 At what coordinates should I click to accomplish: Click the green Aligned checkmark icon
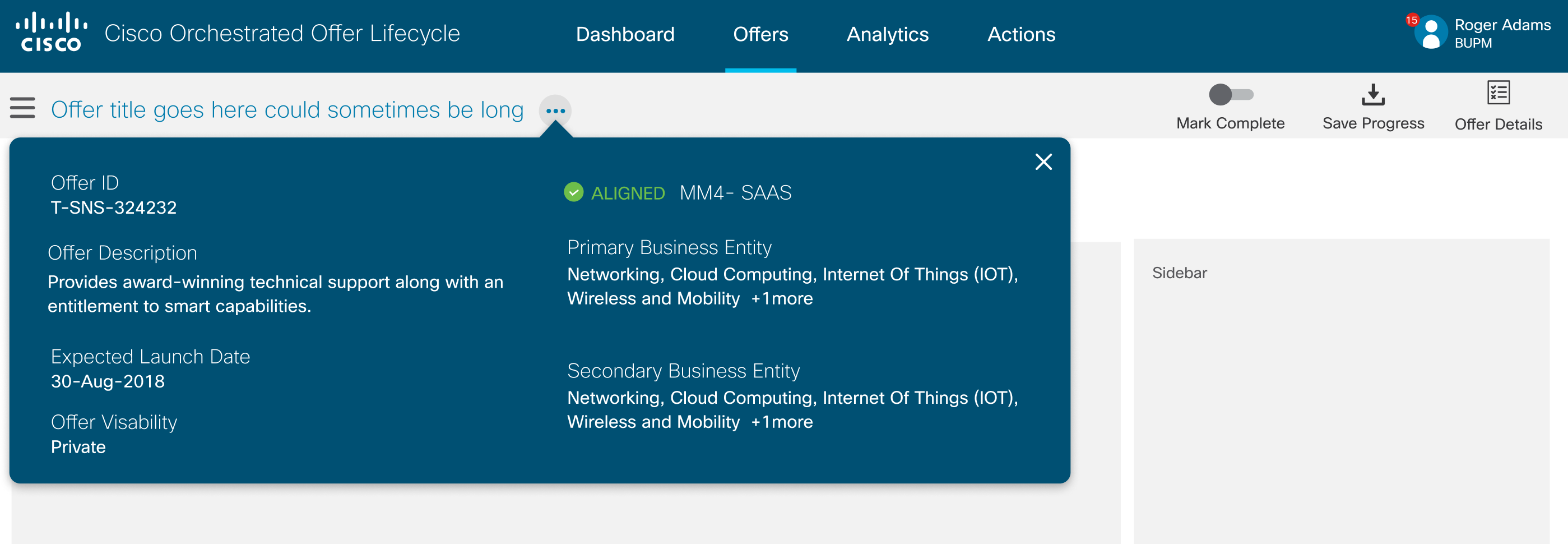pyautogui.click(x=573, y=192)
